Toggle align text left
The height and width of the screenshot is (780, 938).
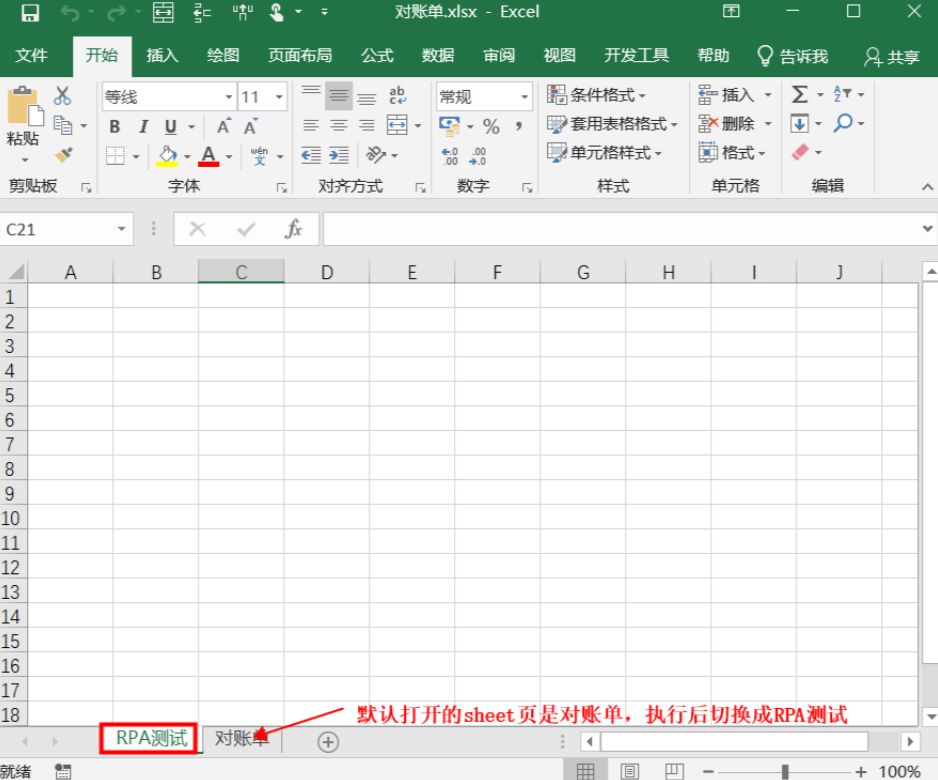(x=310, y=125)
